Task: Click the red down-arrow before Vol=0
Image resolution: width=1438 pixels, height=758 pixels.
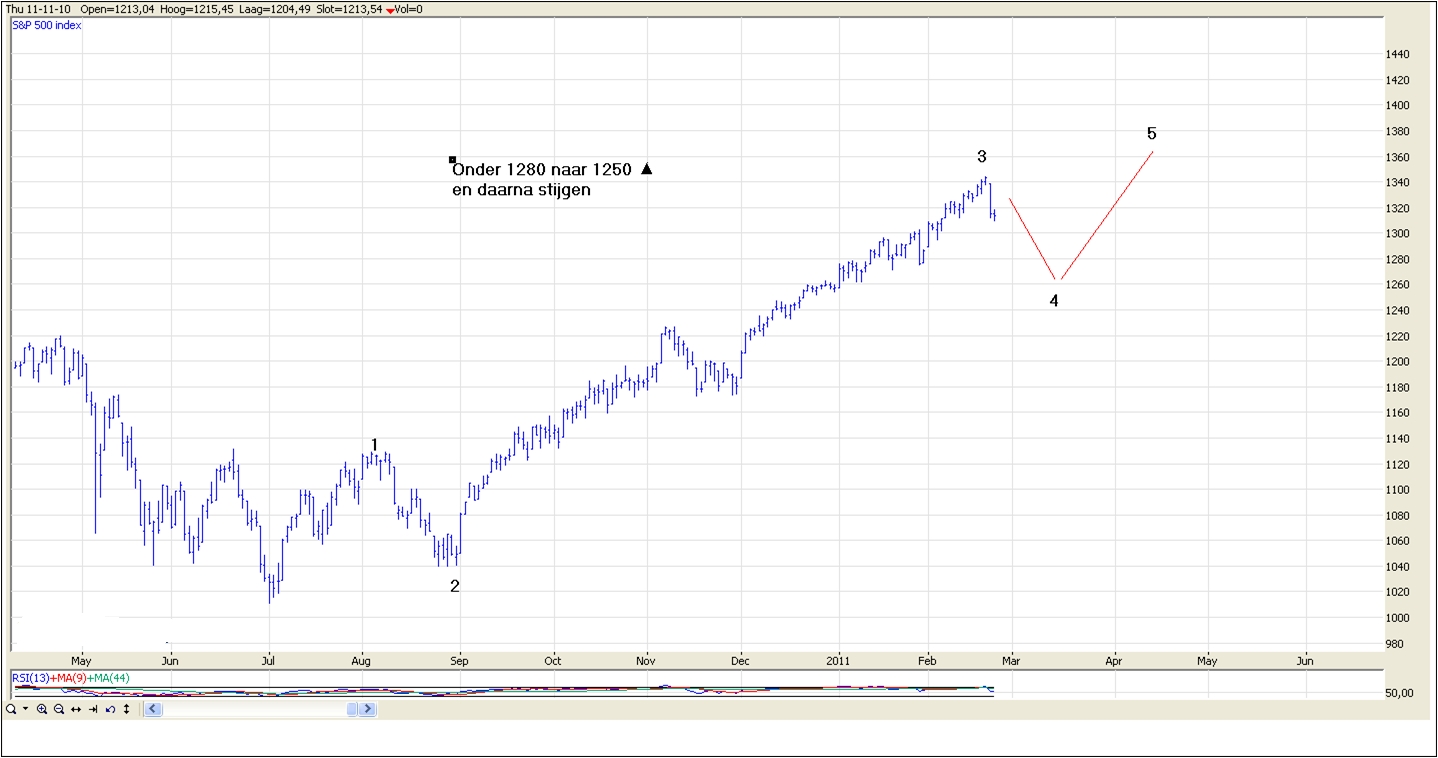Action: (390, 10)
